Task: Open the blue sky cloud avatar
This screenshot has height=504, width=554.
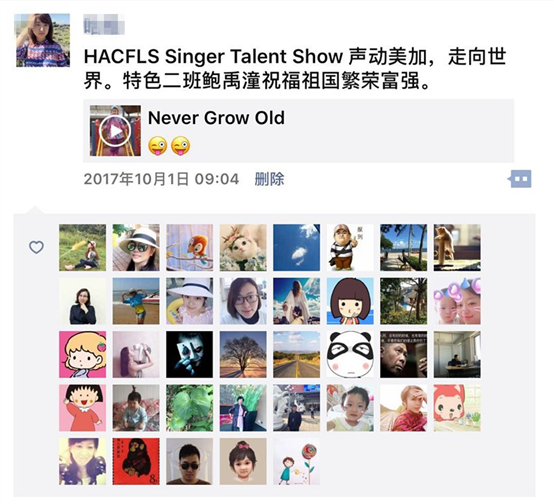Action: click(296, 247)
